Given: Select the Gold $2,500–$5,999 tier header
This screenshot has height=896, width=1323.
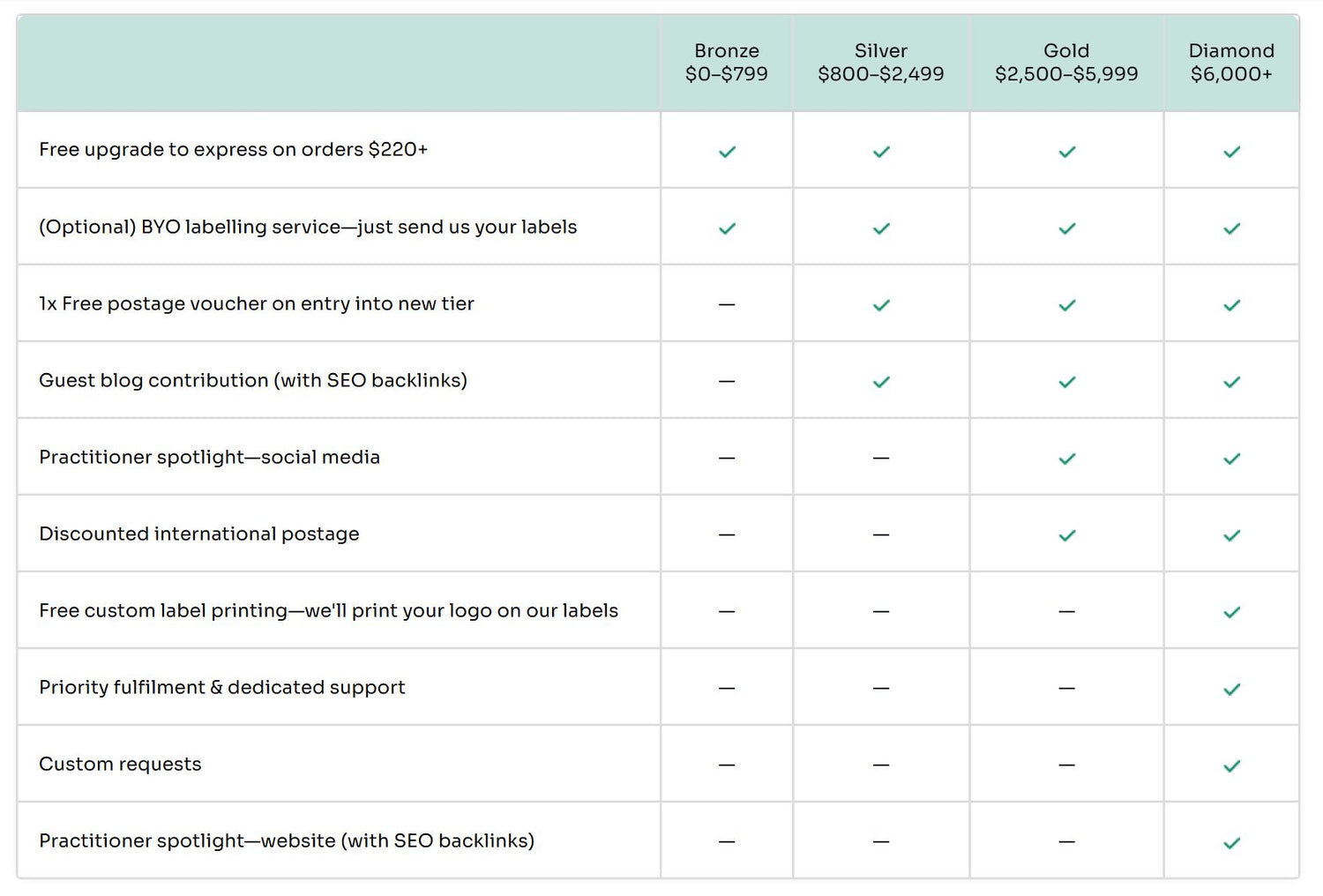Looking at the screenshot, I should (x=1066, y=63).
